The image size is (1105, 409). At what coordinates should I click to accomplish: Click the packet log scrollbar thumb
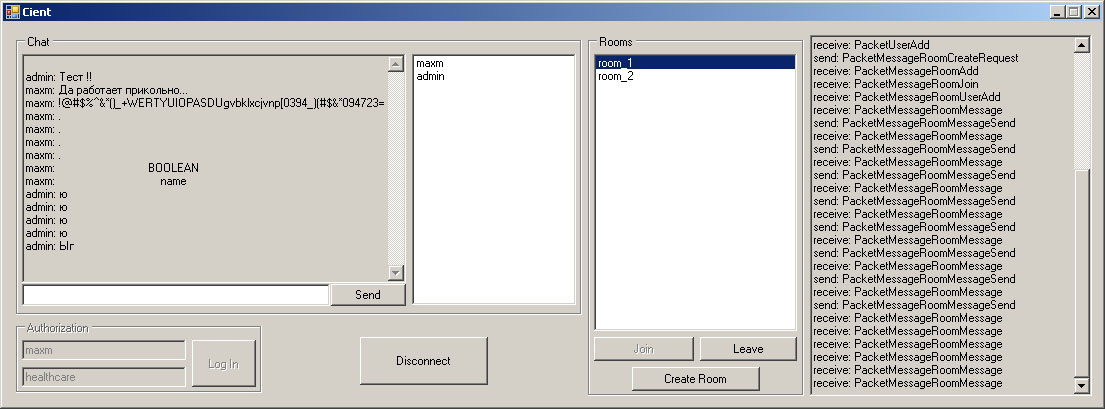tap(1080, 274)
